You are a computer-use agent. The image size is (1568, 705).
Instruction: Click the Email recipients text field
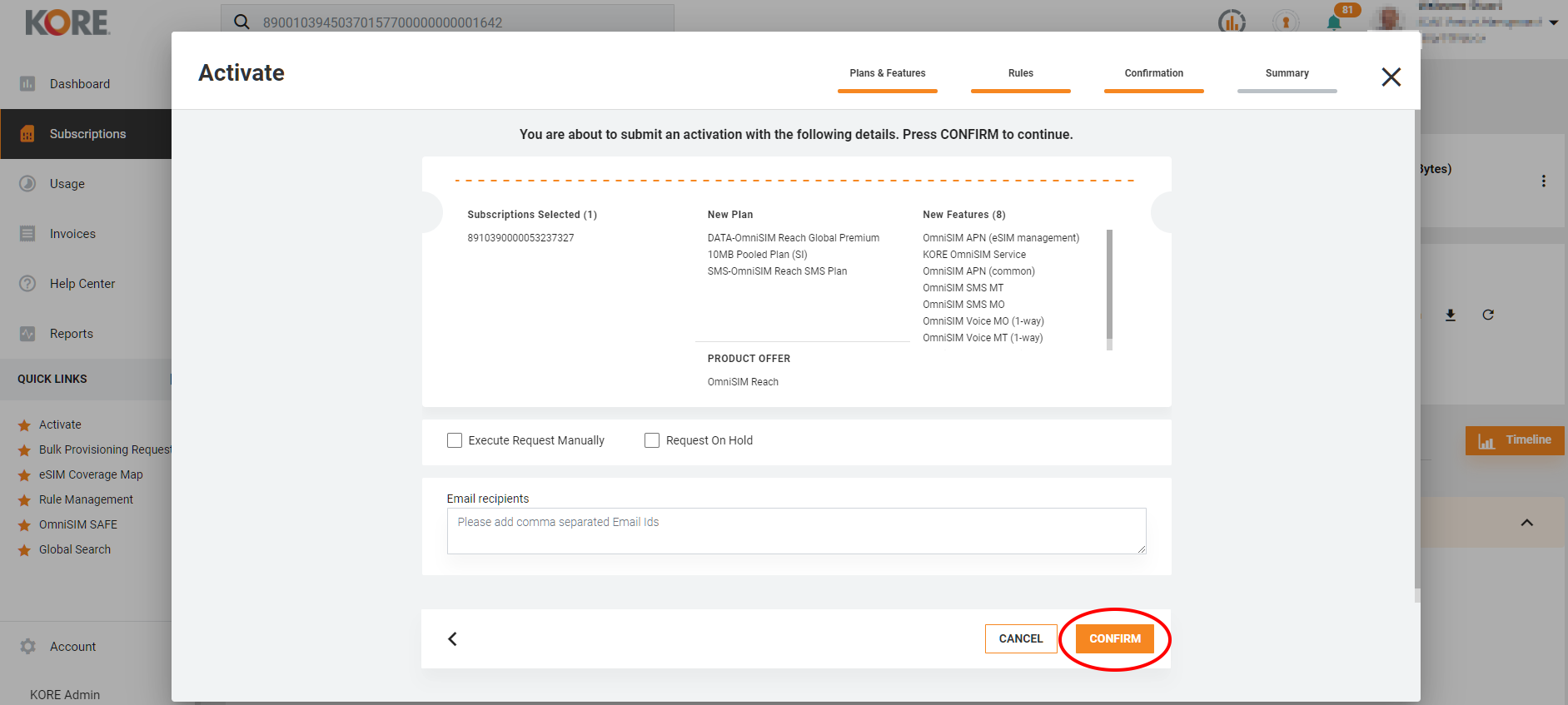click(796, 531)
